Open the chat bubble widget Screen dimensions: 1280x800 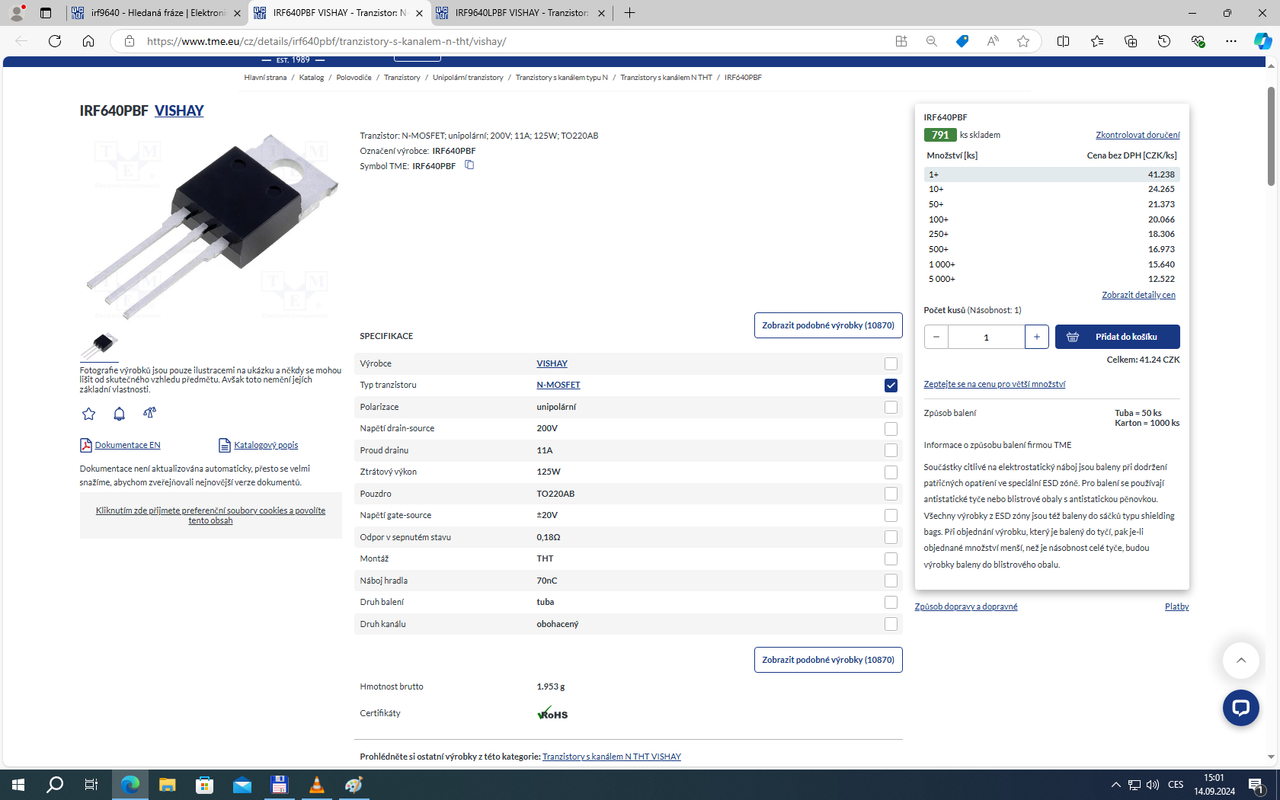(x=1241, y=708)
